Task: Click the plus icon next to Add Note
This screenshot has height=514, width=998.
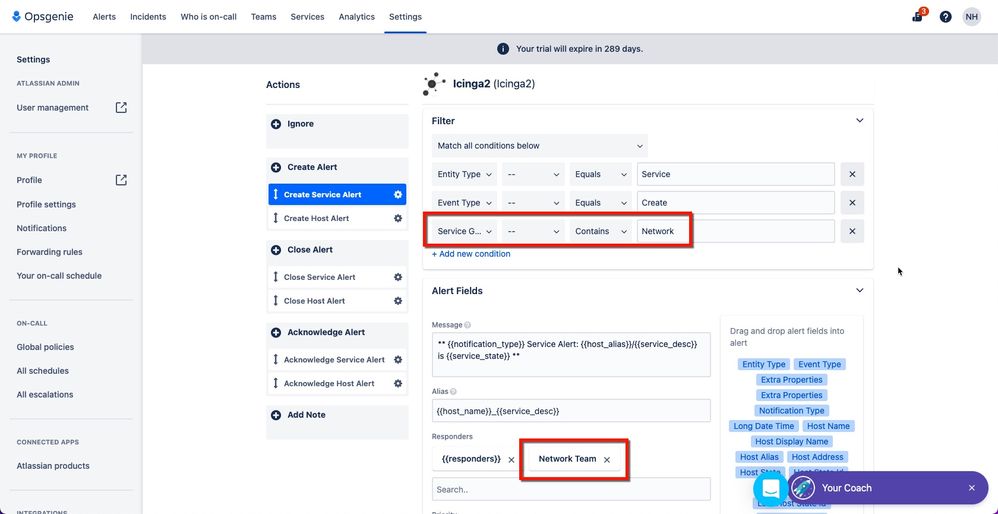Action: pos(276,415)
